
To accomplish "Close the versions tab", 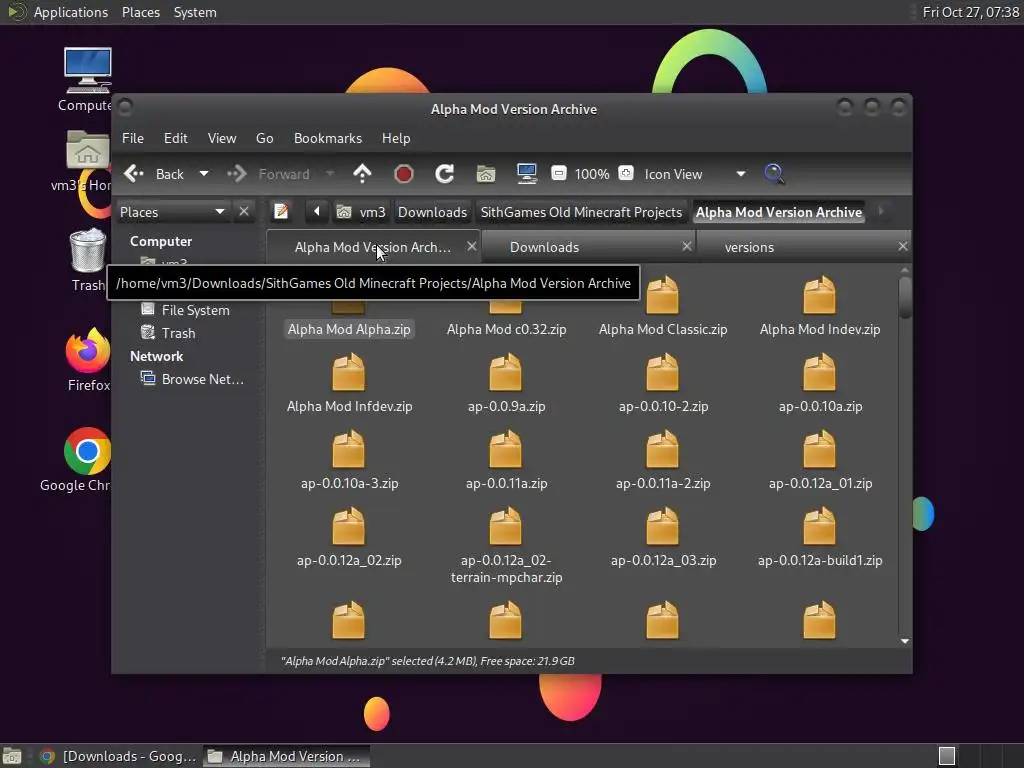I will tap(903, 246).
